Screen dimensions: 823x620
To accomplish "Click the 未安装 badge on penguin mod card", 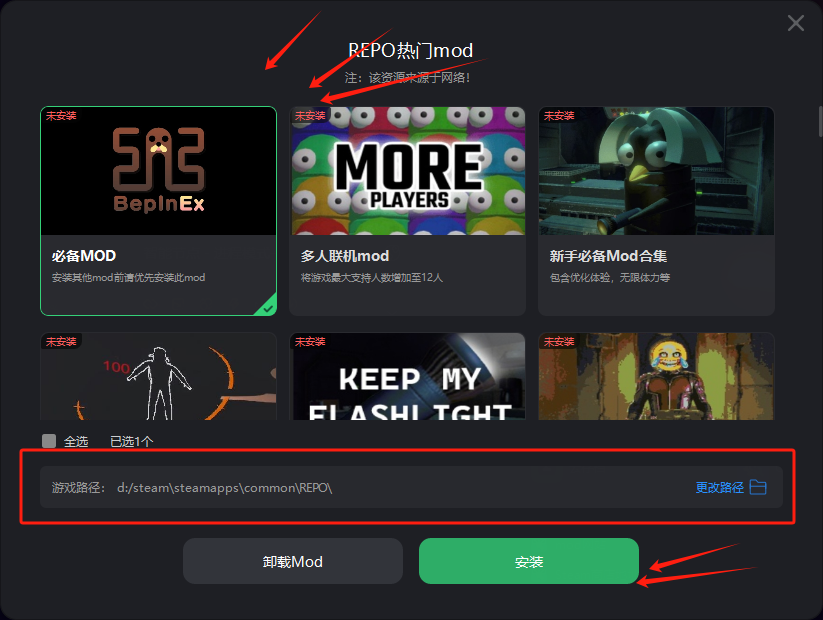I will tap(559, 115).
